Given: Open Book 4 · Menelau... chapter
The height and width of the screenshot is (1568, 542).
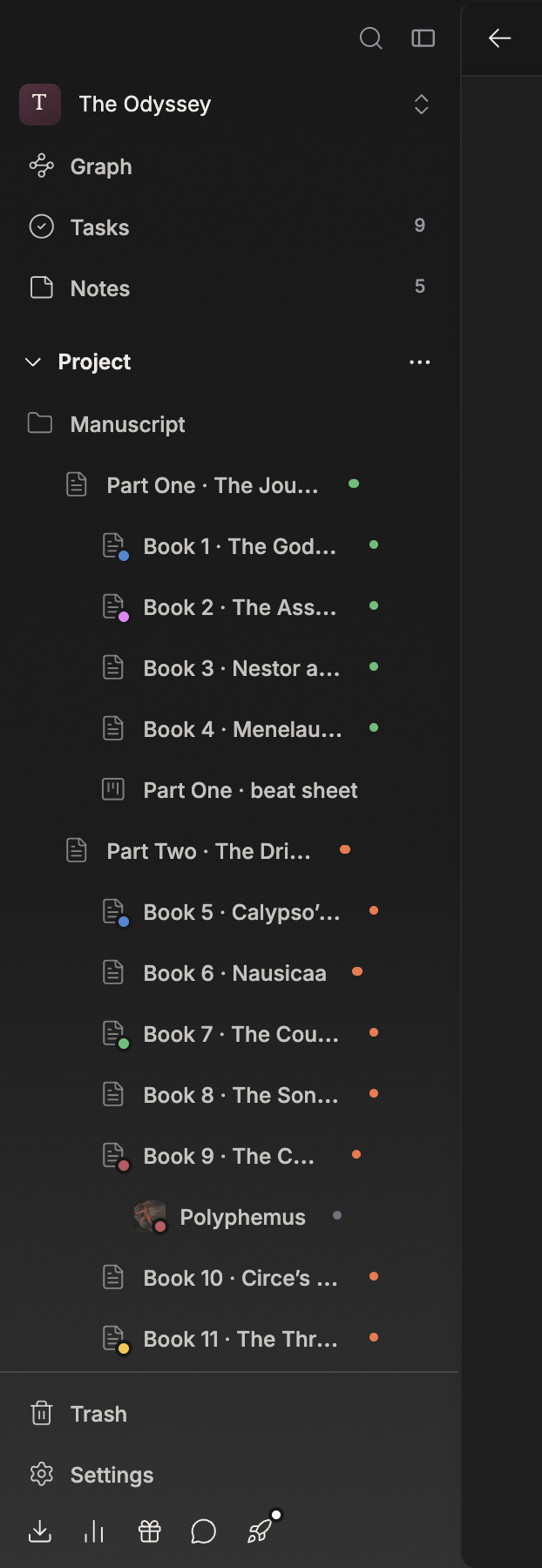Looking at the screenshot, I should pyautogui.click(x=242, y=729).
